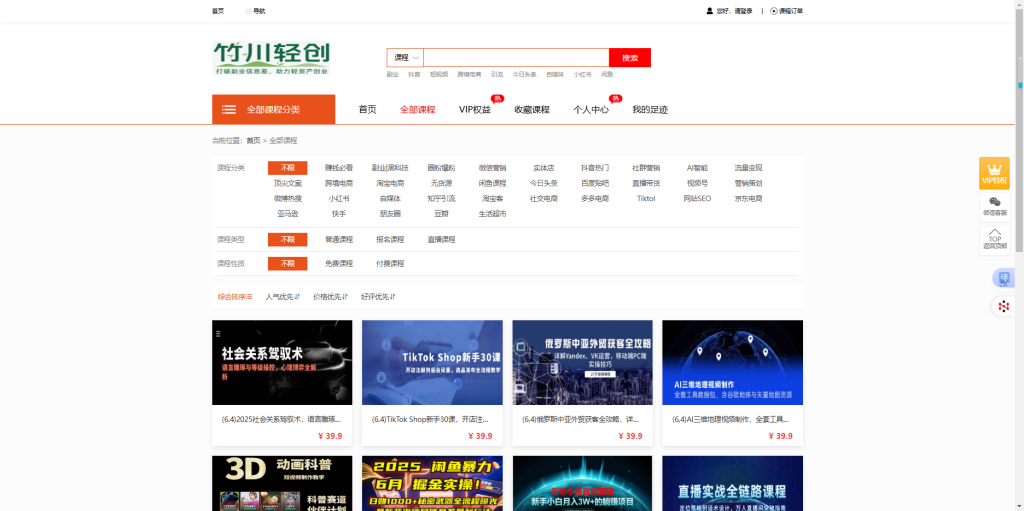Filter by 淘宝电商 category
This screenshot has width=1024, height=511.
coord(390,184)
